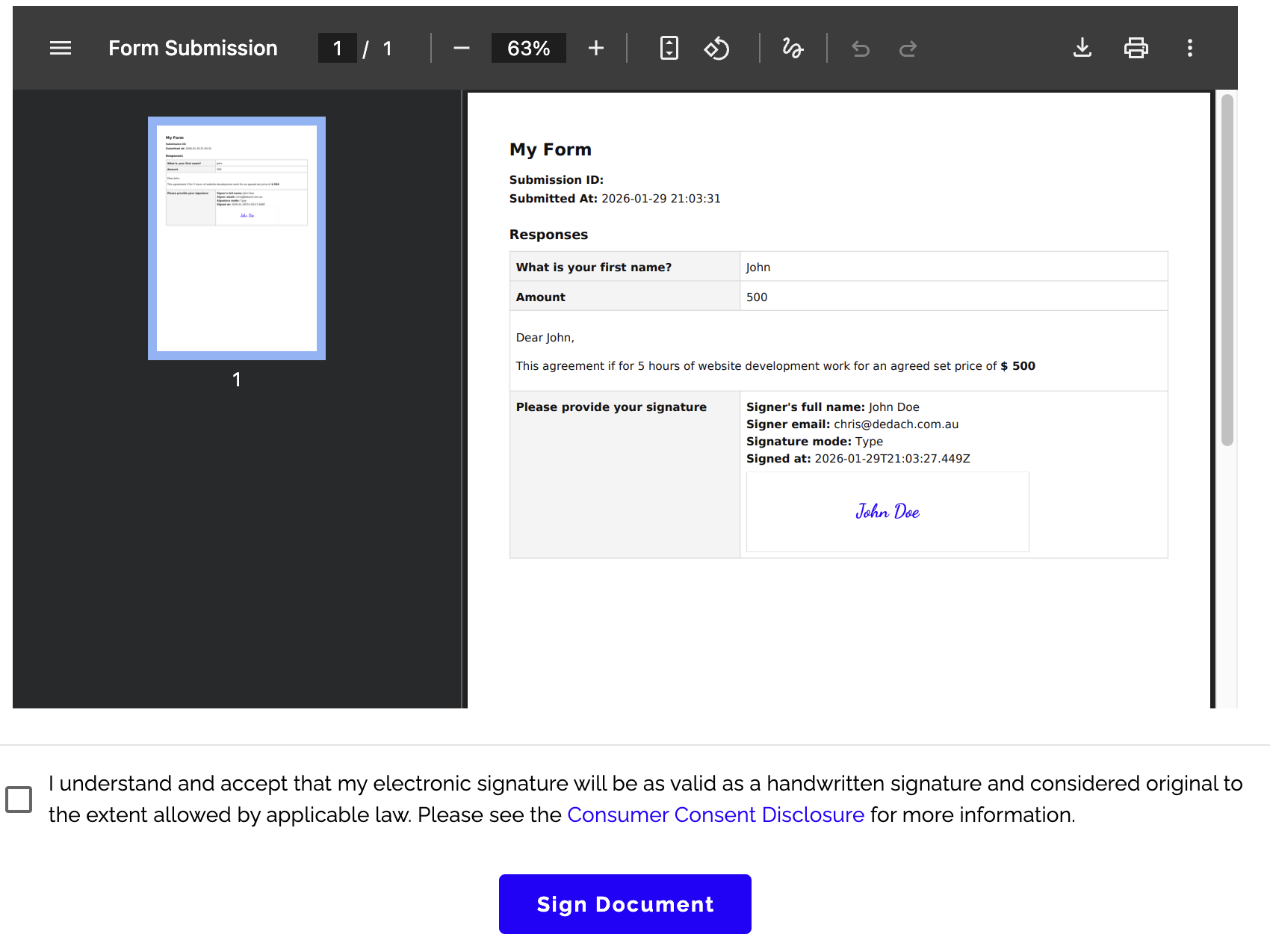
Task: Select the draw annotation tool
Action: (x=792, y=49)
